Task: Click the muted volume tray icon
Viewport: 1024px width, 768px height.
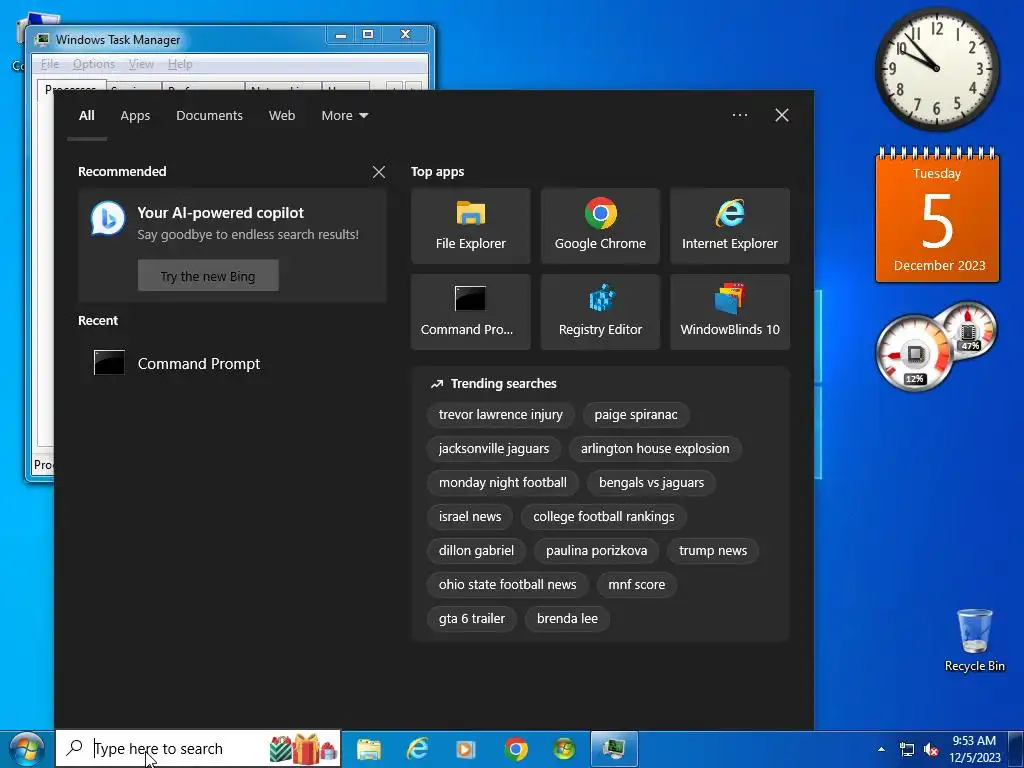Action: (931, 749)
